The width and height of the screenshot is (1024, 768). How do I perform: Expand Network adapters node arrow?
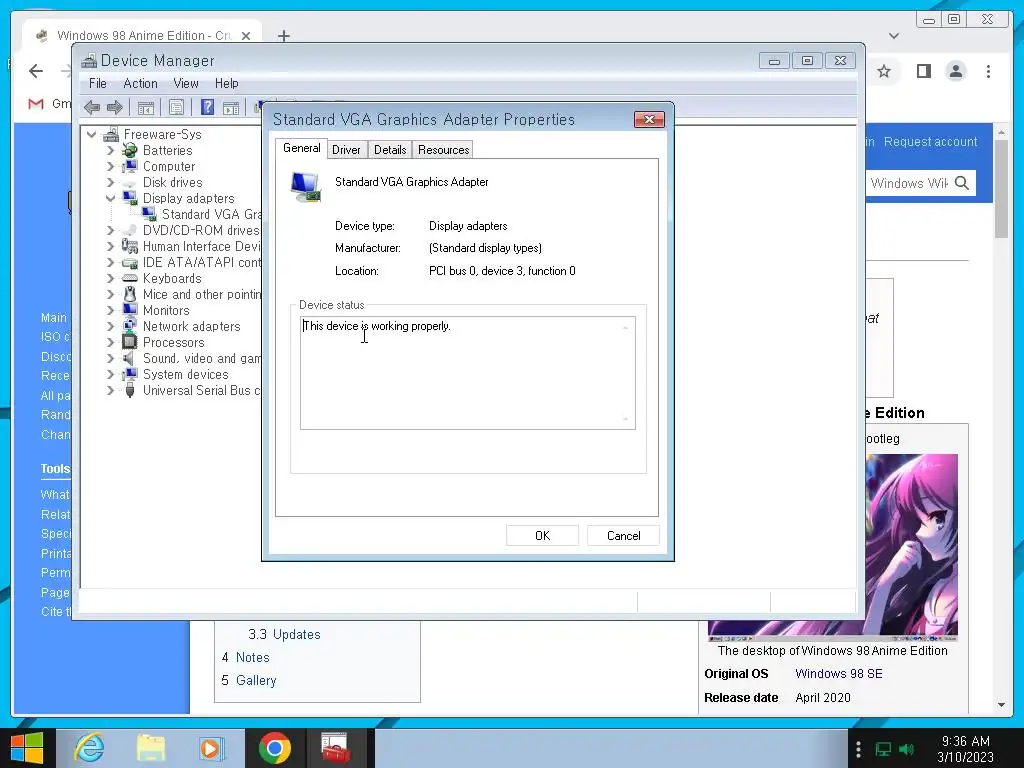pyautogui.click(x=110, y=327)
